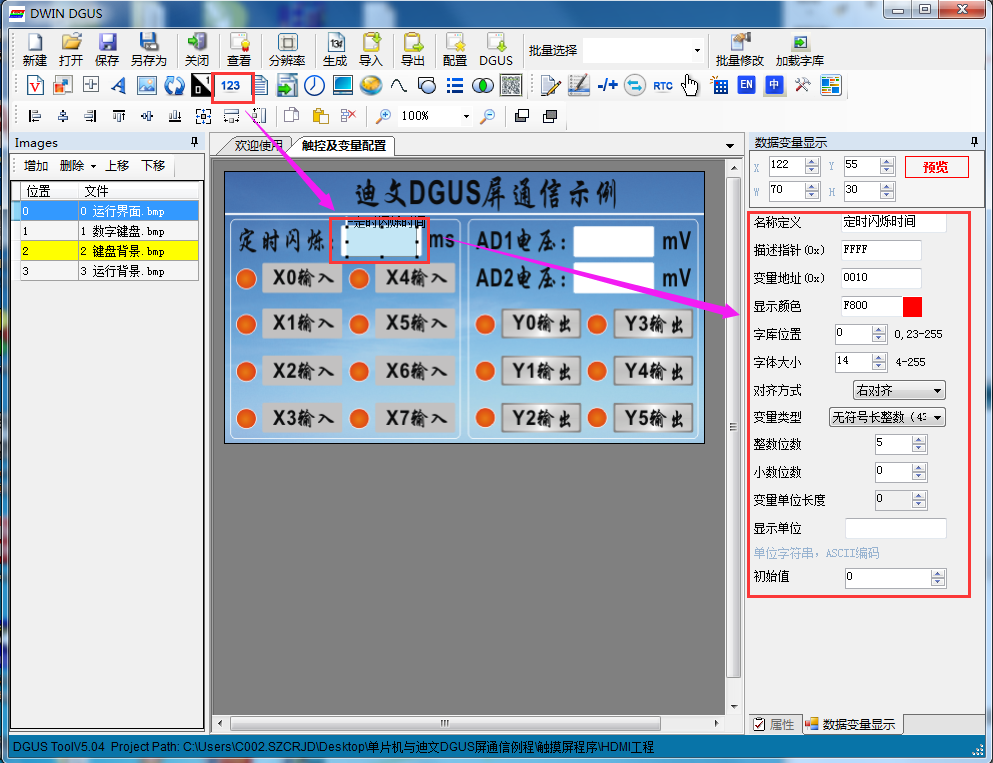This screenshot has height=763, width=993.
Task: Click the zoom in magnifier
Action: coord(383,116)
